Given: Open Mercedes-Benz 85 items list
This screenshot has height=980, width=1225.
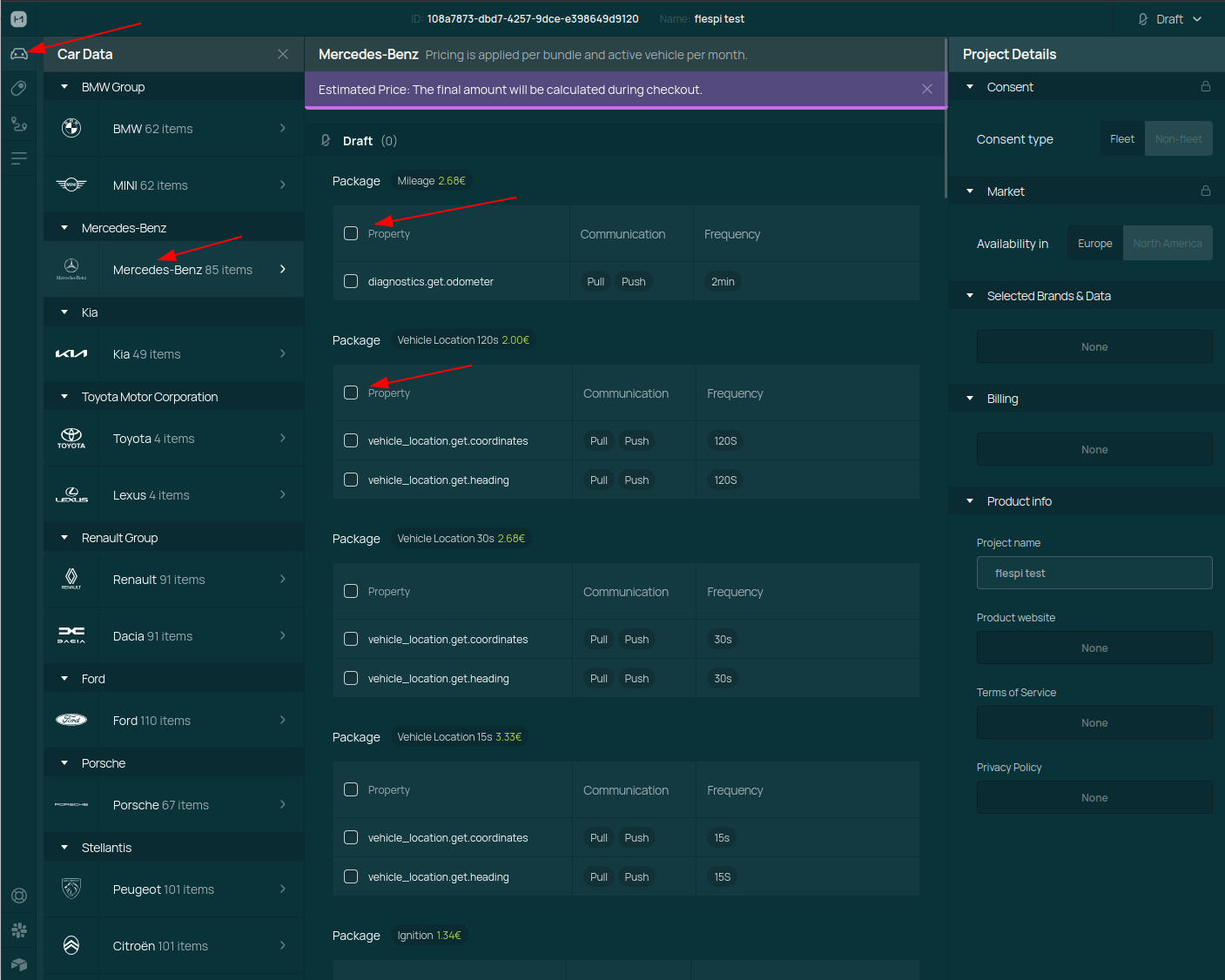Looking at the screenshot, I should pos(174,269).
